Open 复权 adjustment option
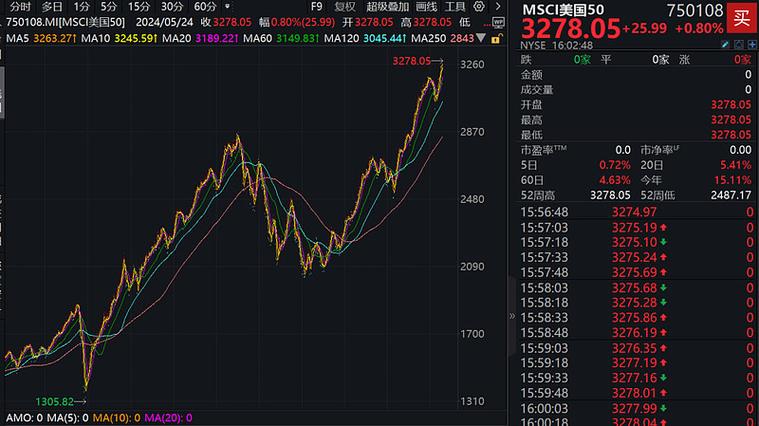 (x=345, y=7)
